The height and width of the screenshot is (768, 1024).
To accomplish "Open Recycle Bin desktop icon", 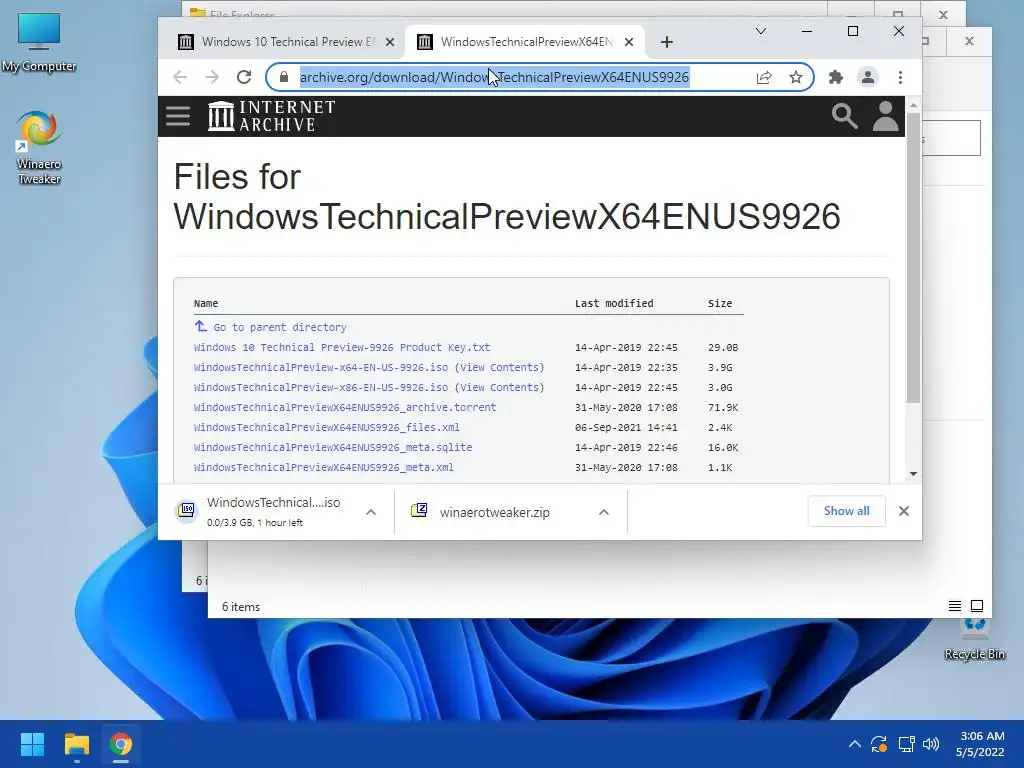I will tap(974, 639).
